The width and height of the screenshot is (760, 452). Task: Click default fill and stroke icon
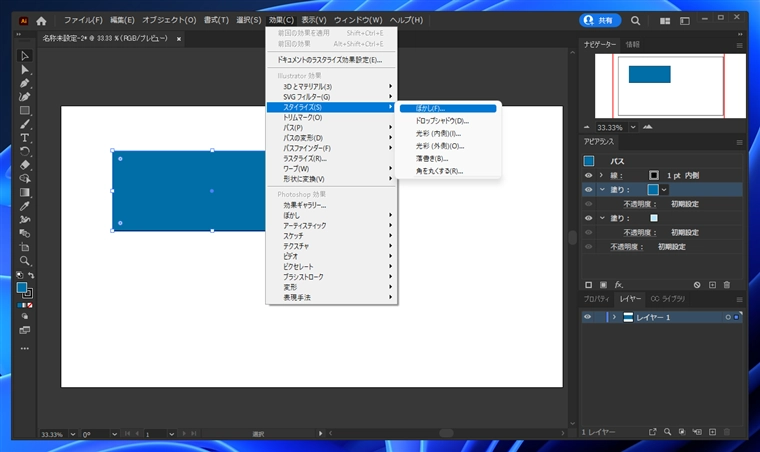click(19, 275)
